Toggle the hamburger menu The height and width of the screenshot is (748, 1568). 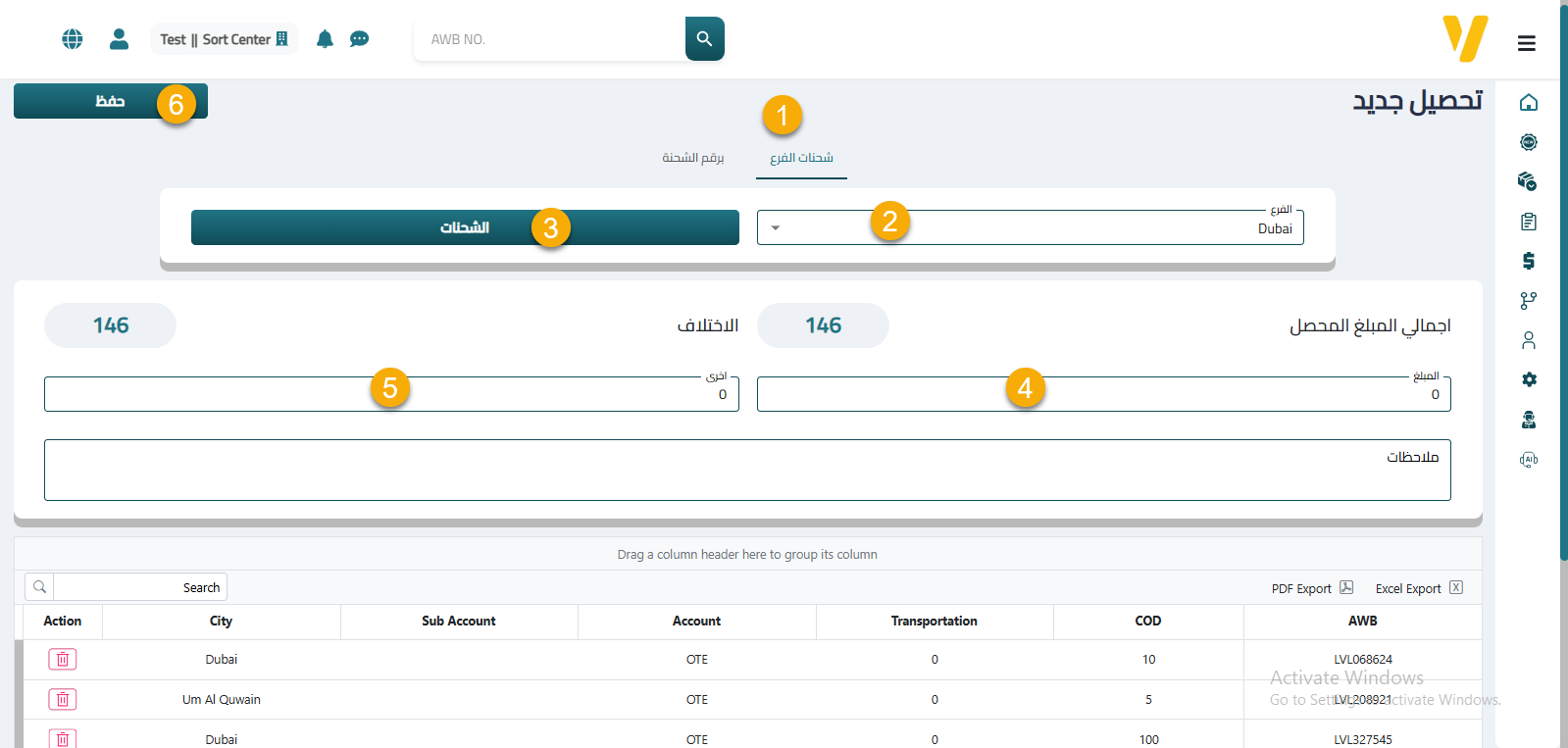pos(1526,43)
